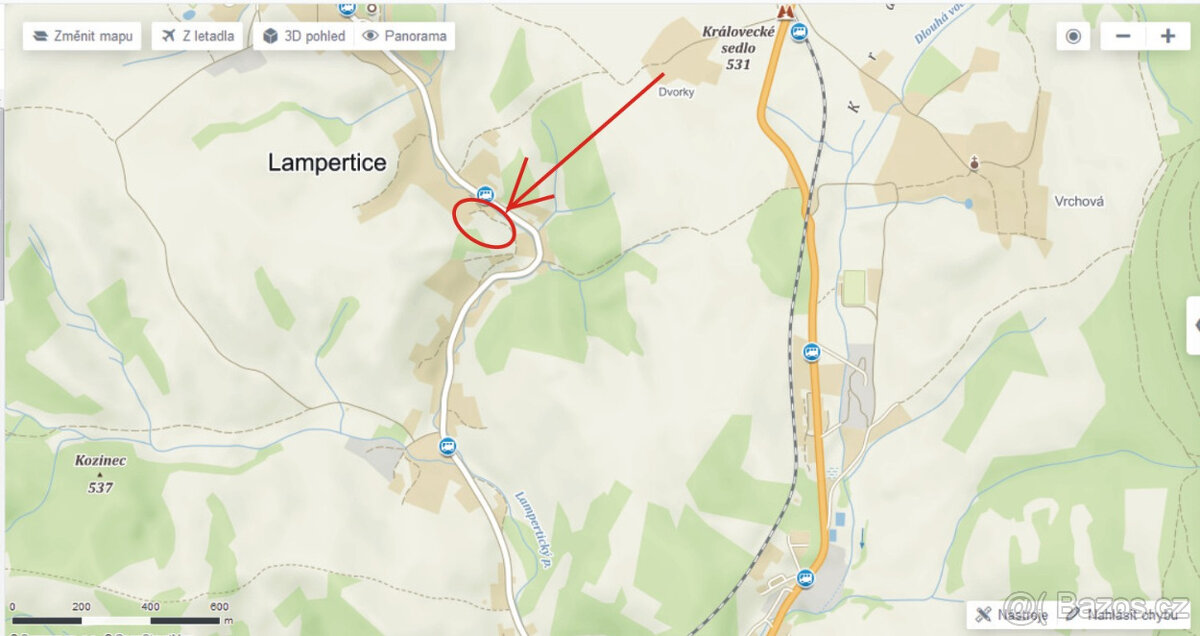The width and height of the screenshot is (1200, 636).
Task: Zoom in with the plus button
Action: 1167,36
